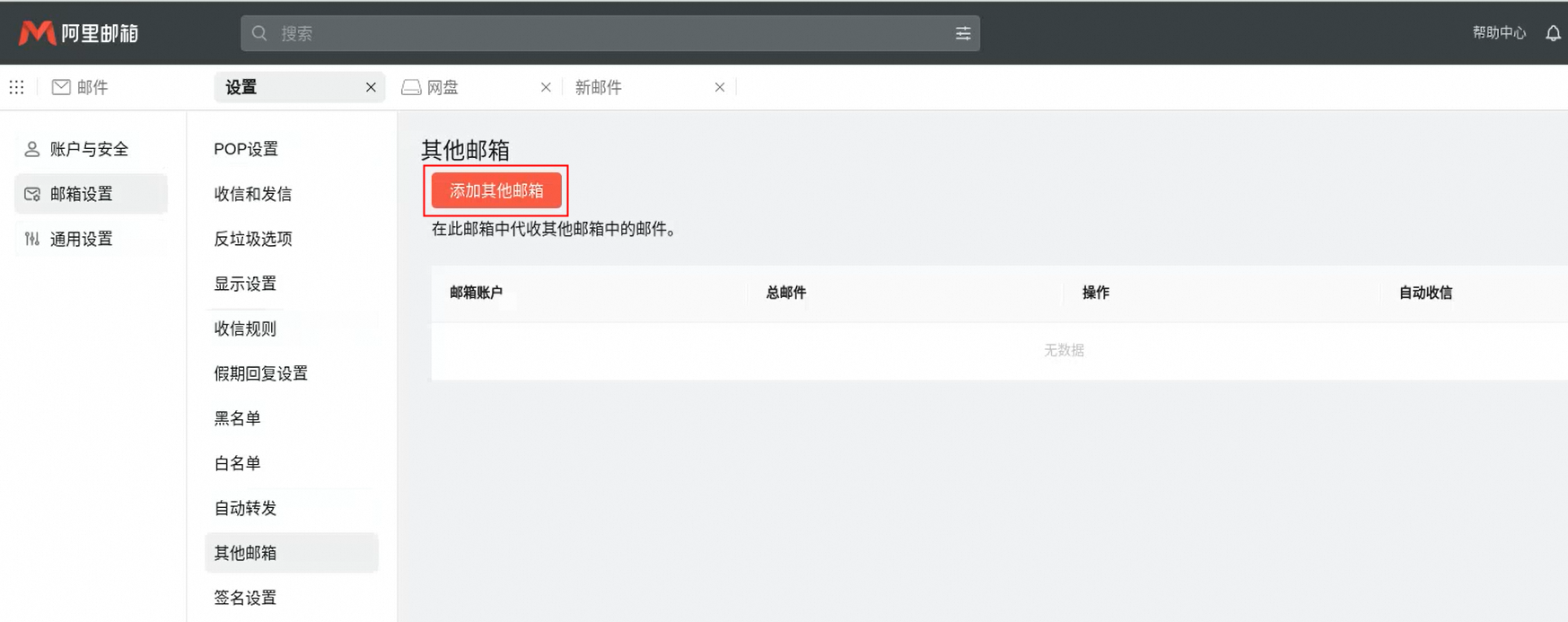Viewport: 1568px width, 622px height.
Task: Close the 网盘 tab
Action: click(546, 87)
